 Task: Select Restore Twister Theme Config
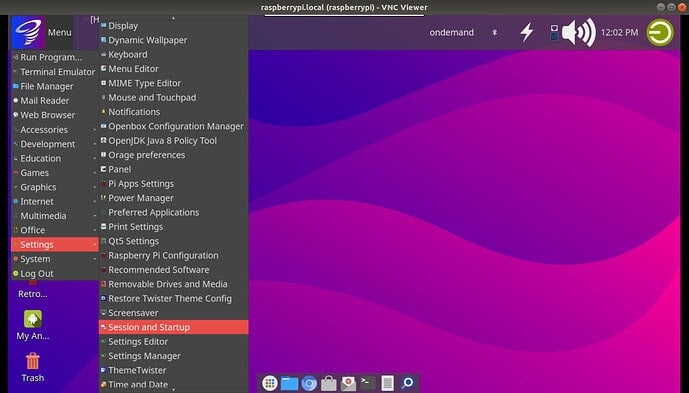coord(174,298)
